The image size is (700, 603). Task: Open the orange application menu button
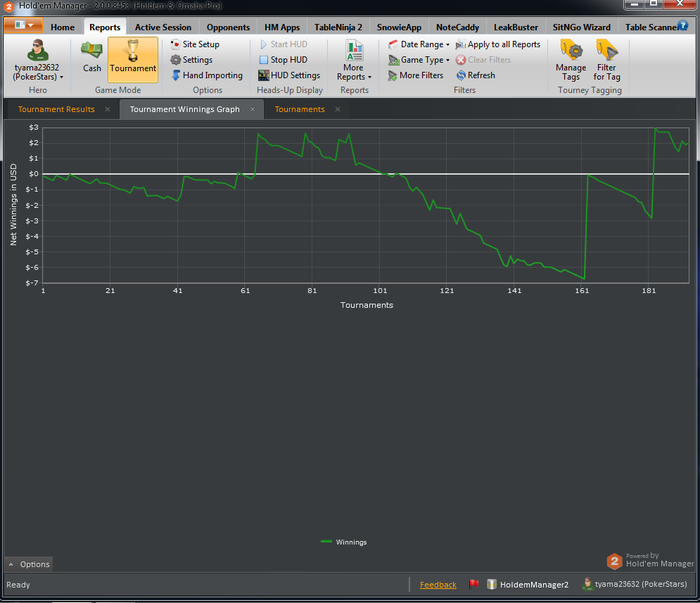tap(24, 25)
